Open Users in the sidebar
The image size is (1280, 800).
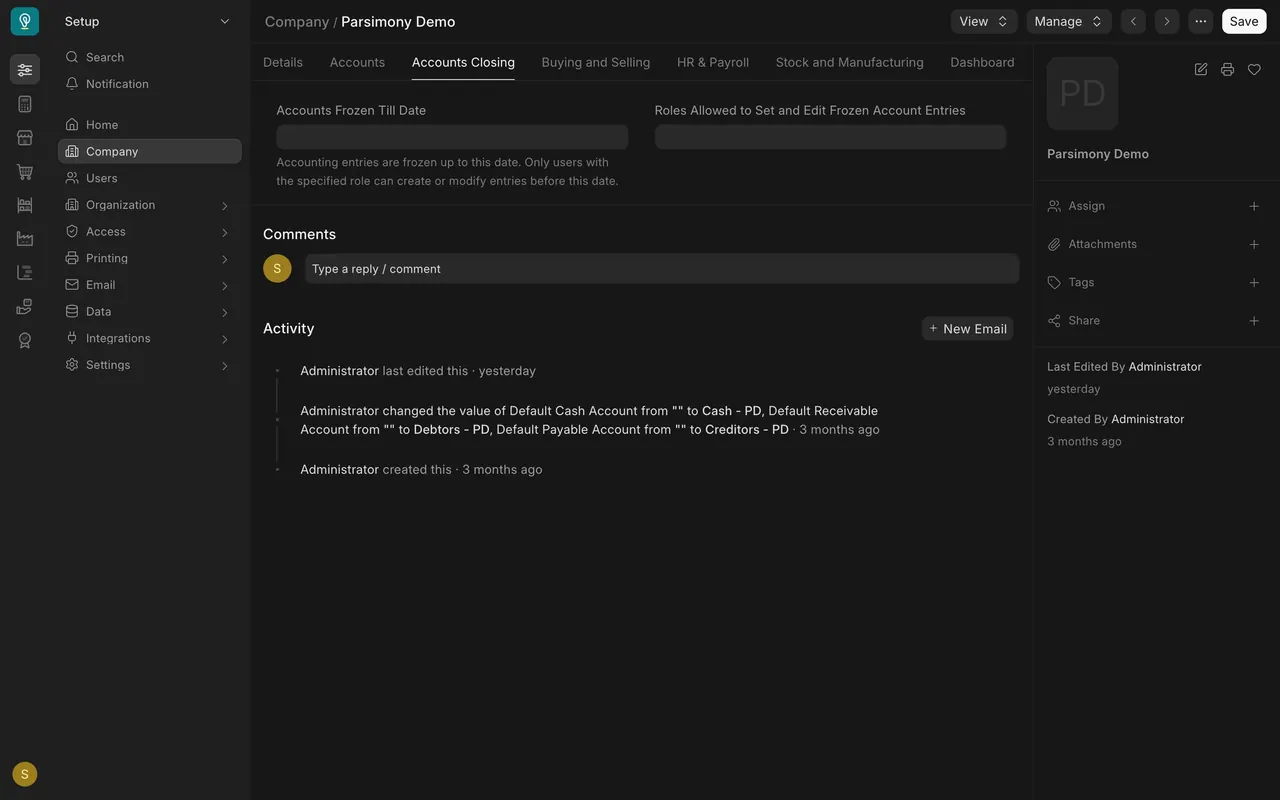pyautogui.click(x=150, y=178)
